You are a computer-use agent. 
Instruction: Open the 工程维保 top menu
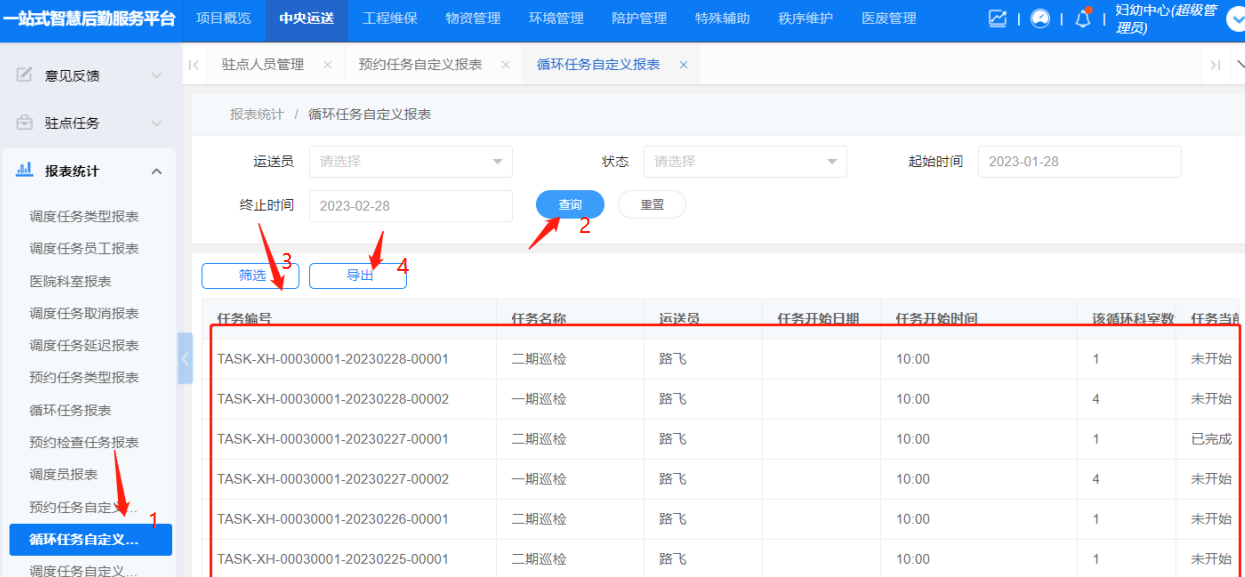390,18
